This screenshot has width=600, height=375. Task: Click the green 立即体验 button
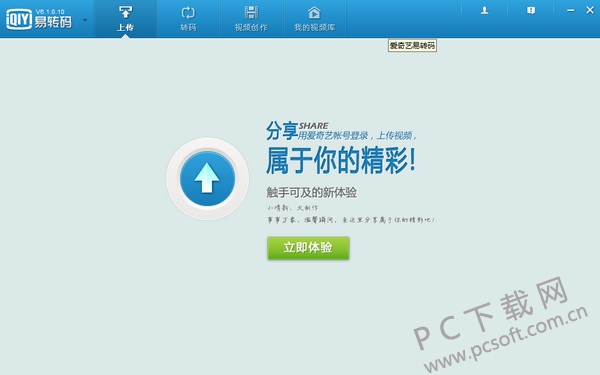[308, 248]
